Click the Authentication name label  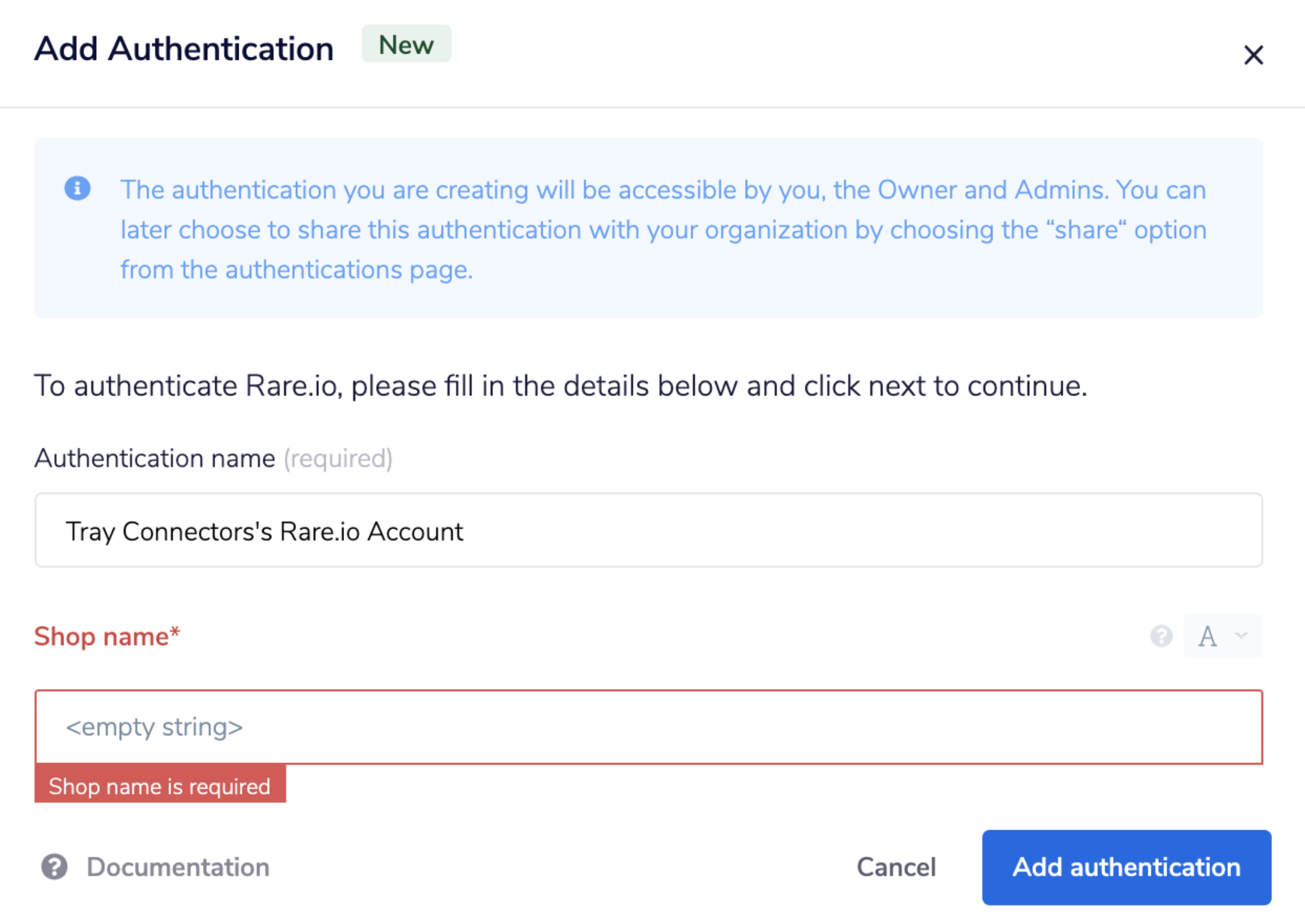pos(154,459)
